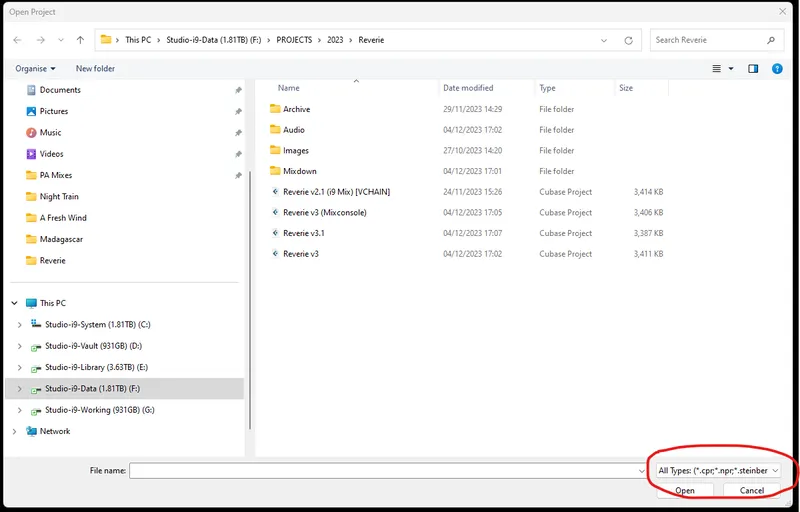Viewport: 800px width, 512px height.
Task: Select Studio-i9-Data (F:) in the breadcrumb
Action: [214, 40]
